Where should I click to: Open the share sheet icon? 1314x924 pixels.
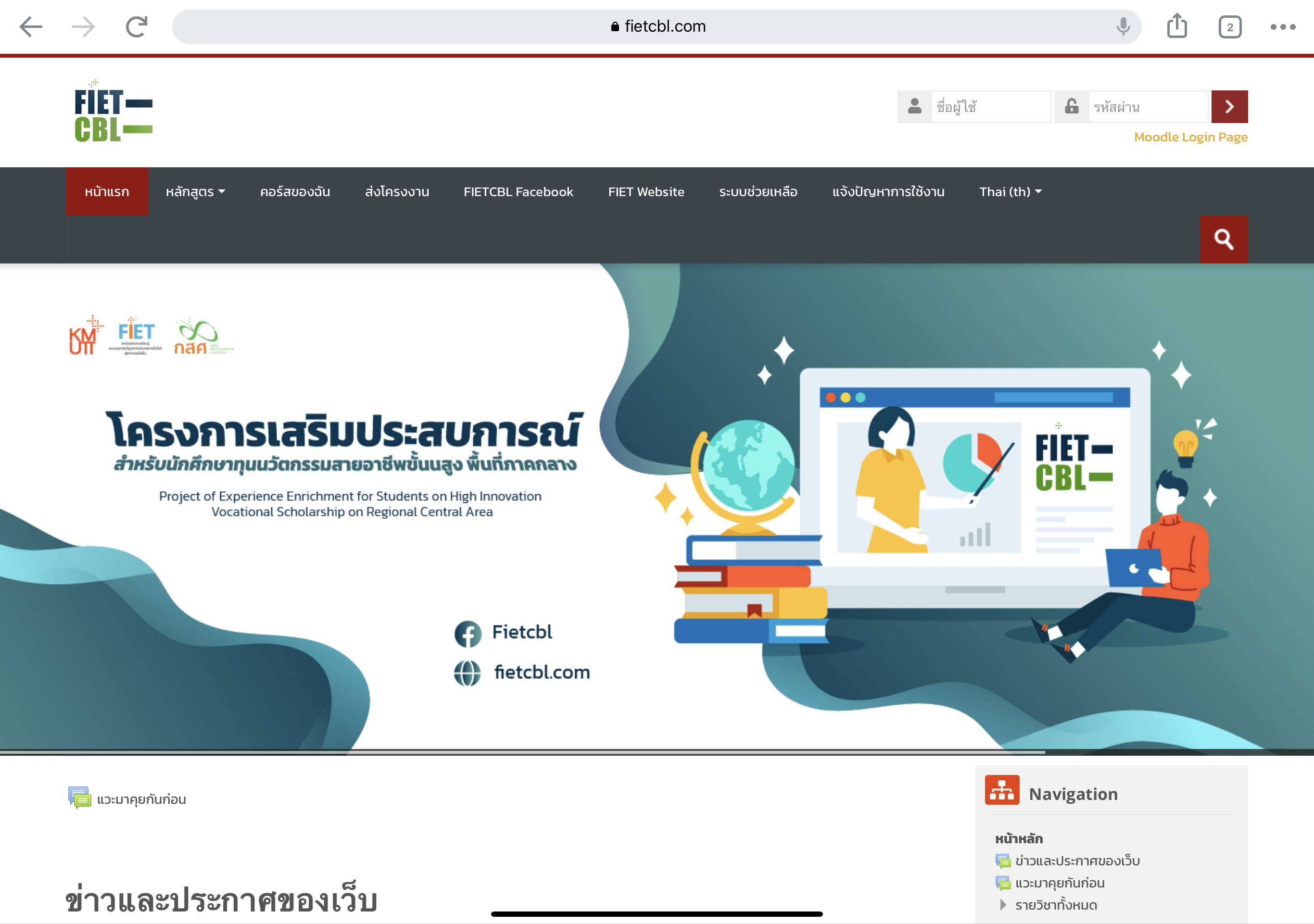pos(1176,26)
